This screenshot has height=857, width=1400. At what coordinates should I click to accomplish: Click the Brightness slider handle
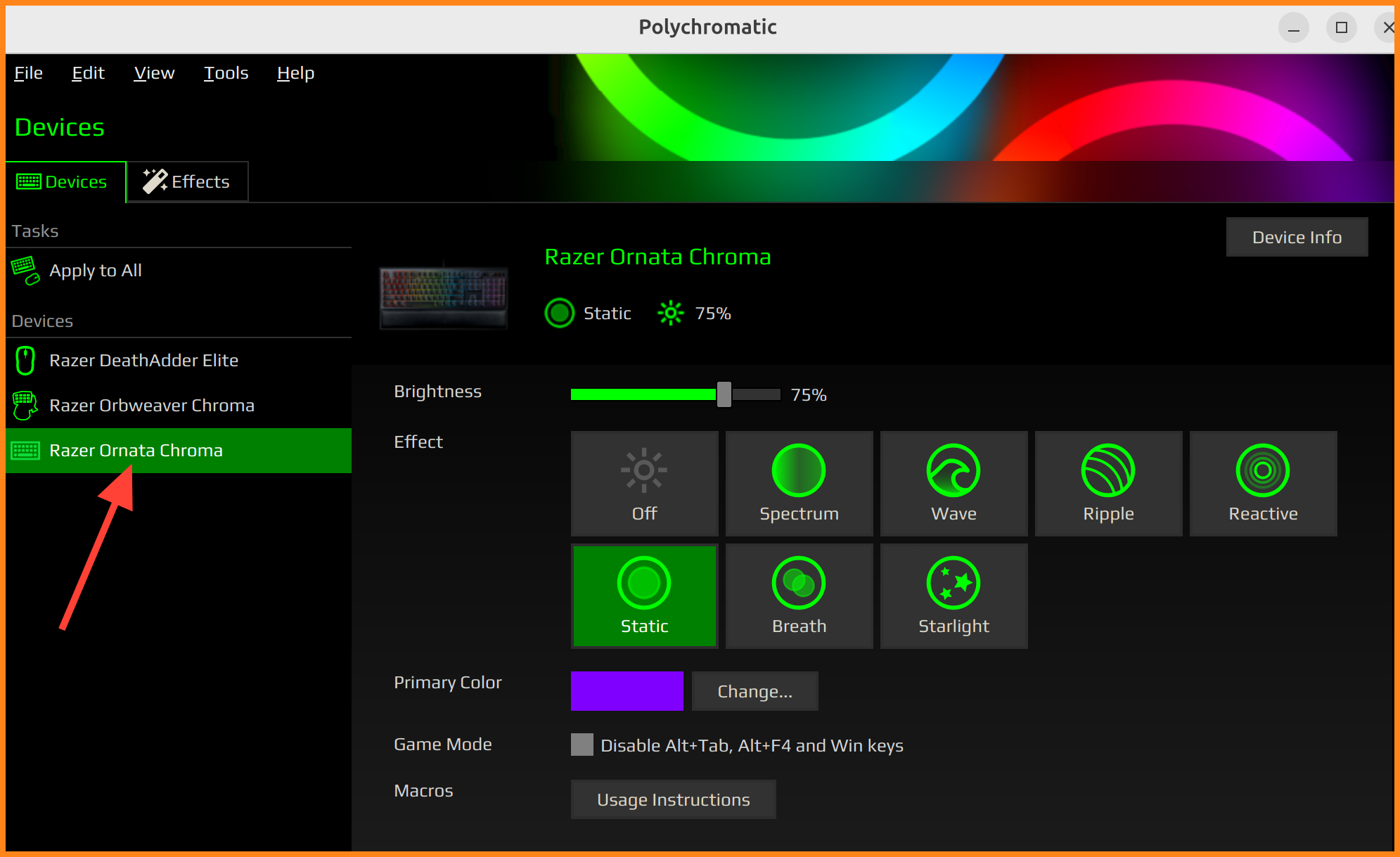tap(724, 394)
